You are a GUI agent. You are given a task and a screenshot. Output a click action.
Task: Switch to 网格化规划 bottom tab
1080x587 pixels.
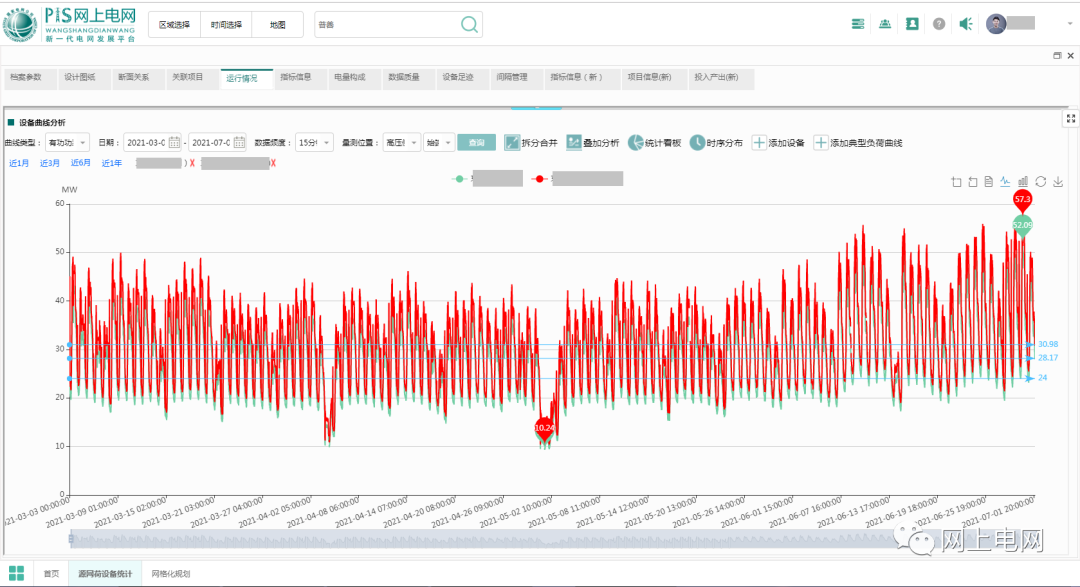pos(171,573)
